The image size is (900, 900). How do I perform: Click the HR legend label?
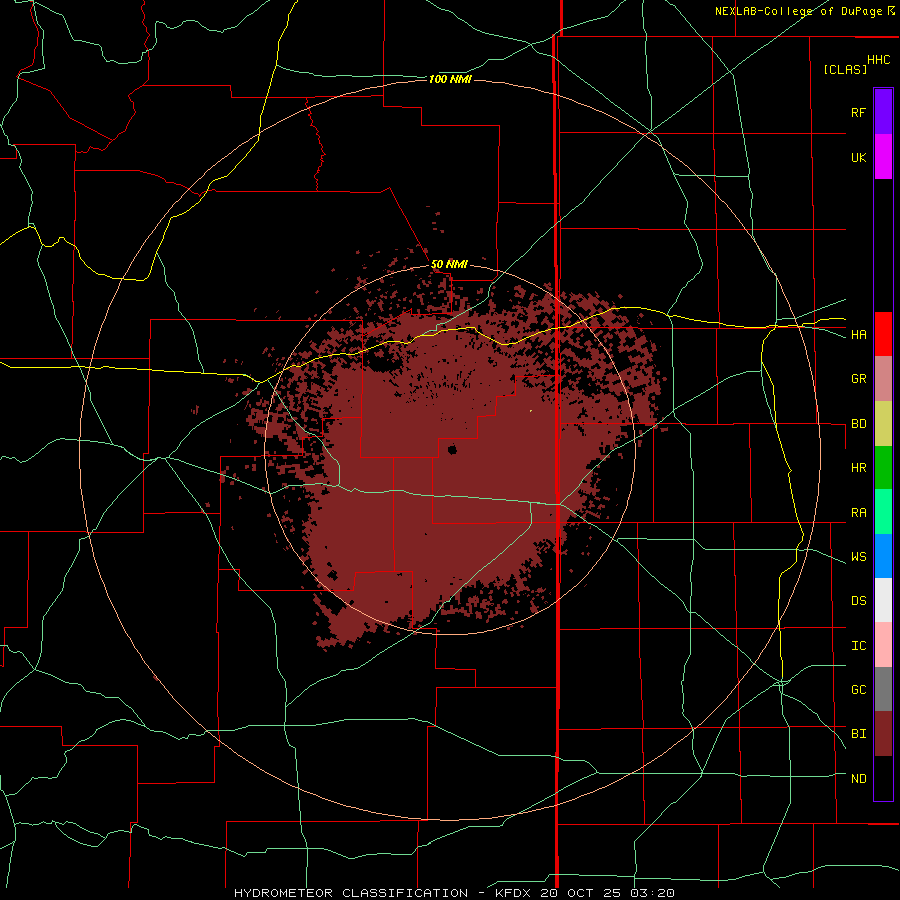point(858,468)
